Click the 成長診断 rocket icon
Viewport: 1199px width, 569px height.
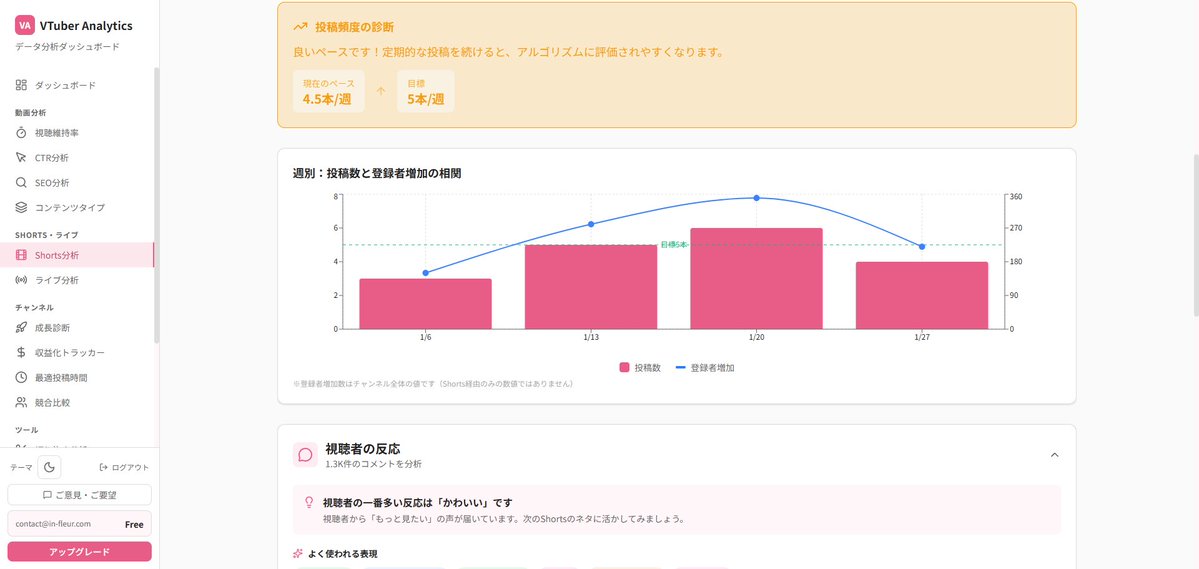(x=21, y=328)
